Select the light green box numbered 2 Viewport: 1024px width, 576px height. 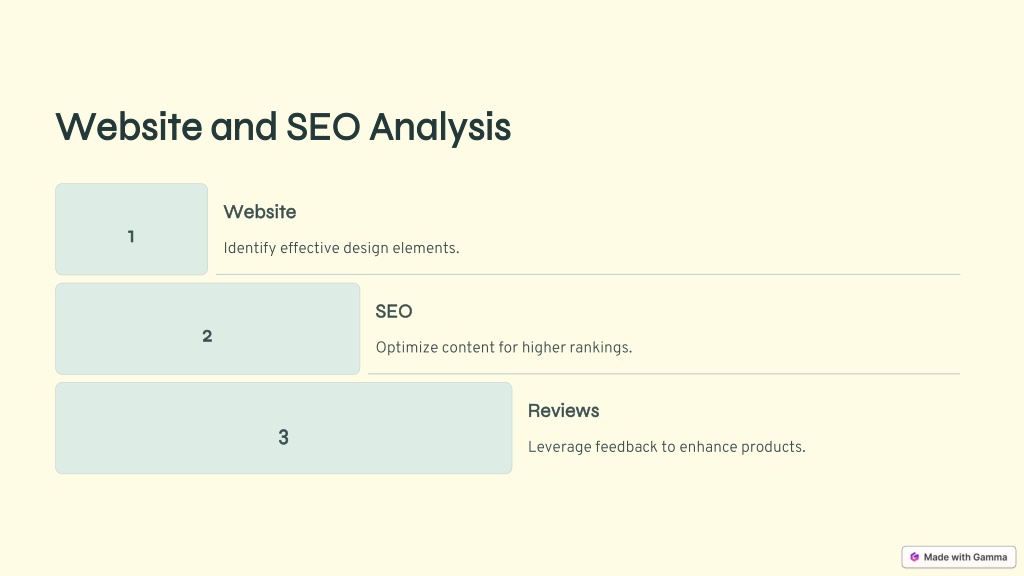click(208, 328)
